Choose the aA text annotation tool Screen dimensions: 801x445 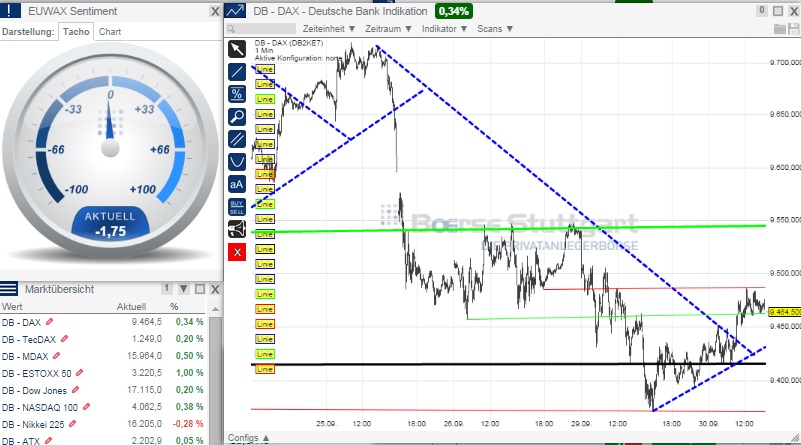237,184
